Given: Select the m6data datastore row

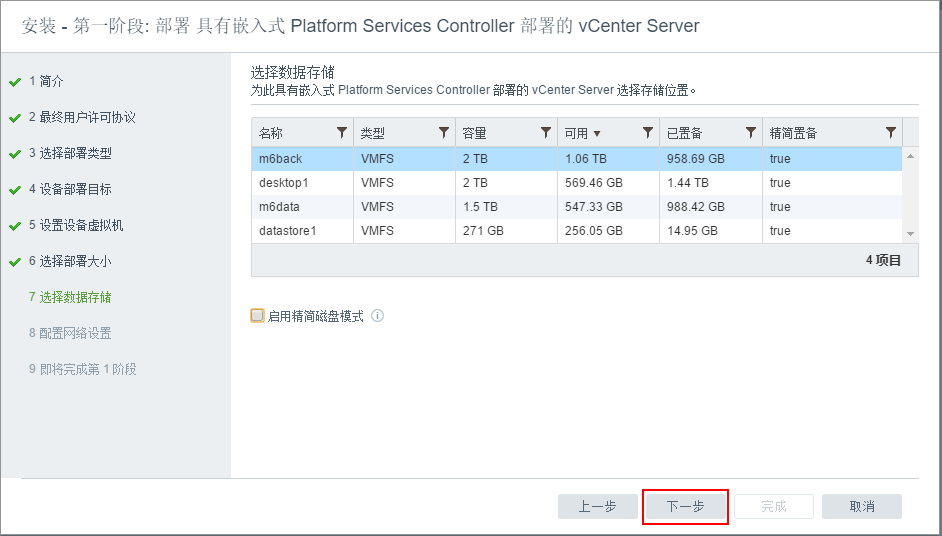Looking at the screenshot, I should pos(577,207).
